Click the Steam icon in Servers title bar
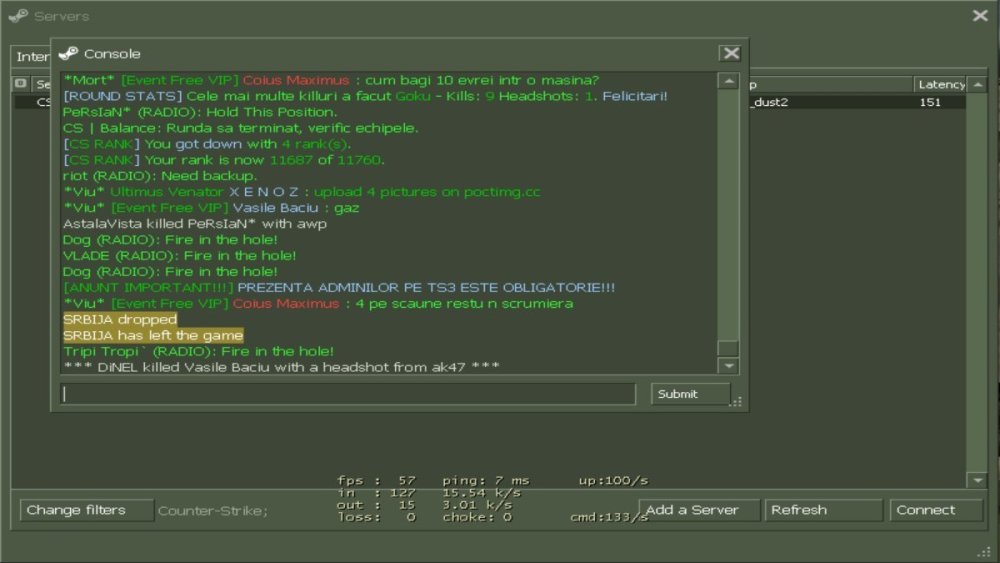1000x563 pixels. tap(18, 15)
